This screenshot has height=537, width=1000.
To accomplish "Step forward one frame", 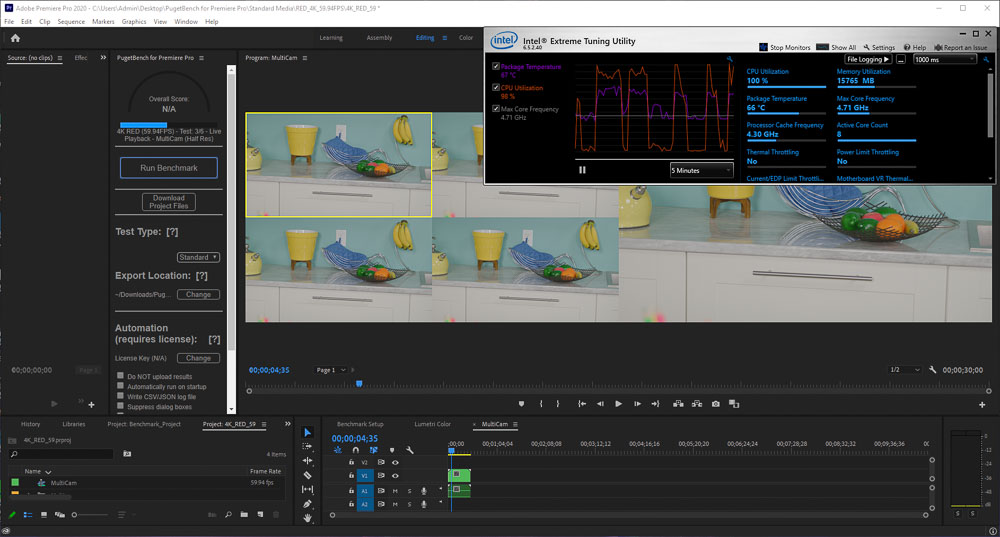I will coord(637,404).
